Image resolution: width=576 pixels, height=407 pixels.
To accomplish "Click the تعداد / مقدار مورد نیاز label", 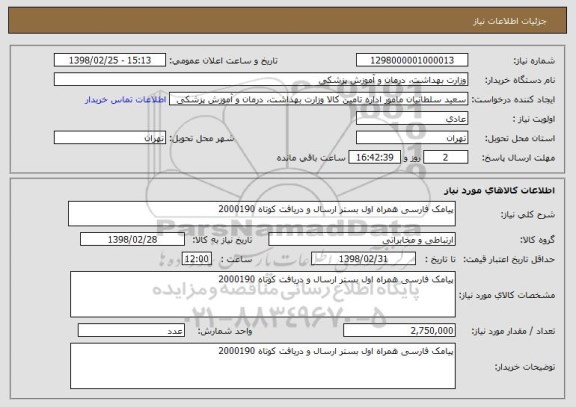I will [513, 331].
